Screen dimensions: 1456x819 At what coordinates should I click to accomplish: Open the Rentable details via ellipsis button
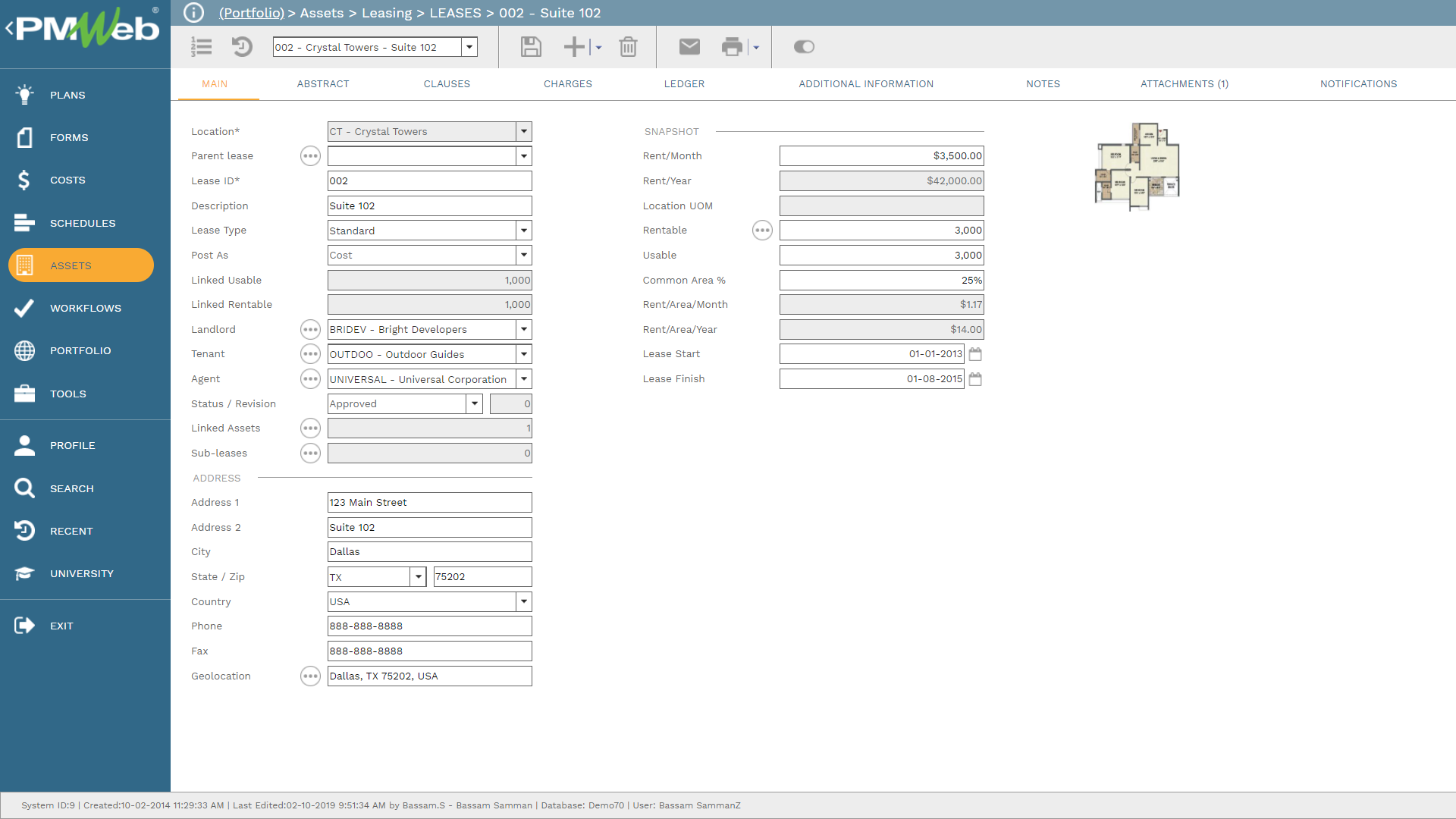tap(762, 230)
